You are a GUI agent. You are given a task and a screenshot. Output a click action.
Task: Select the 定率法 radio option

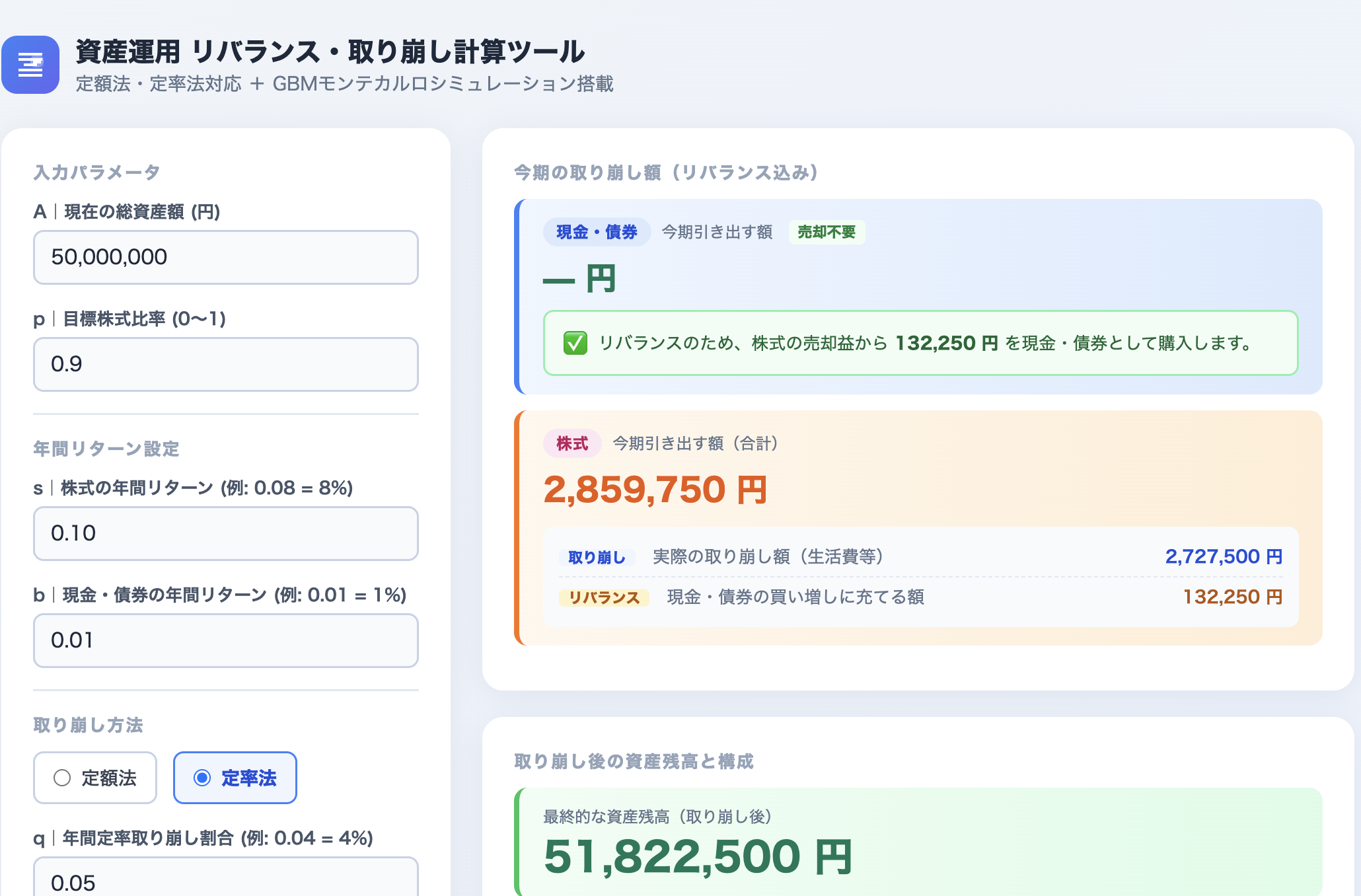(x=235, y=778)
